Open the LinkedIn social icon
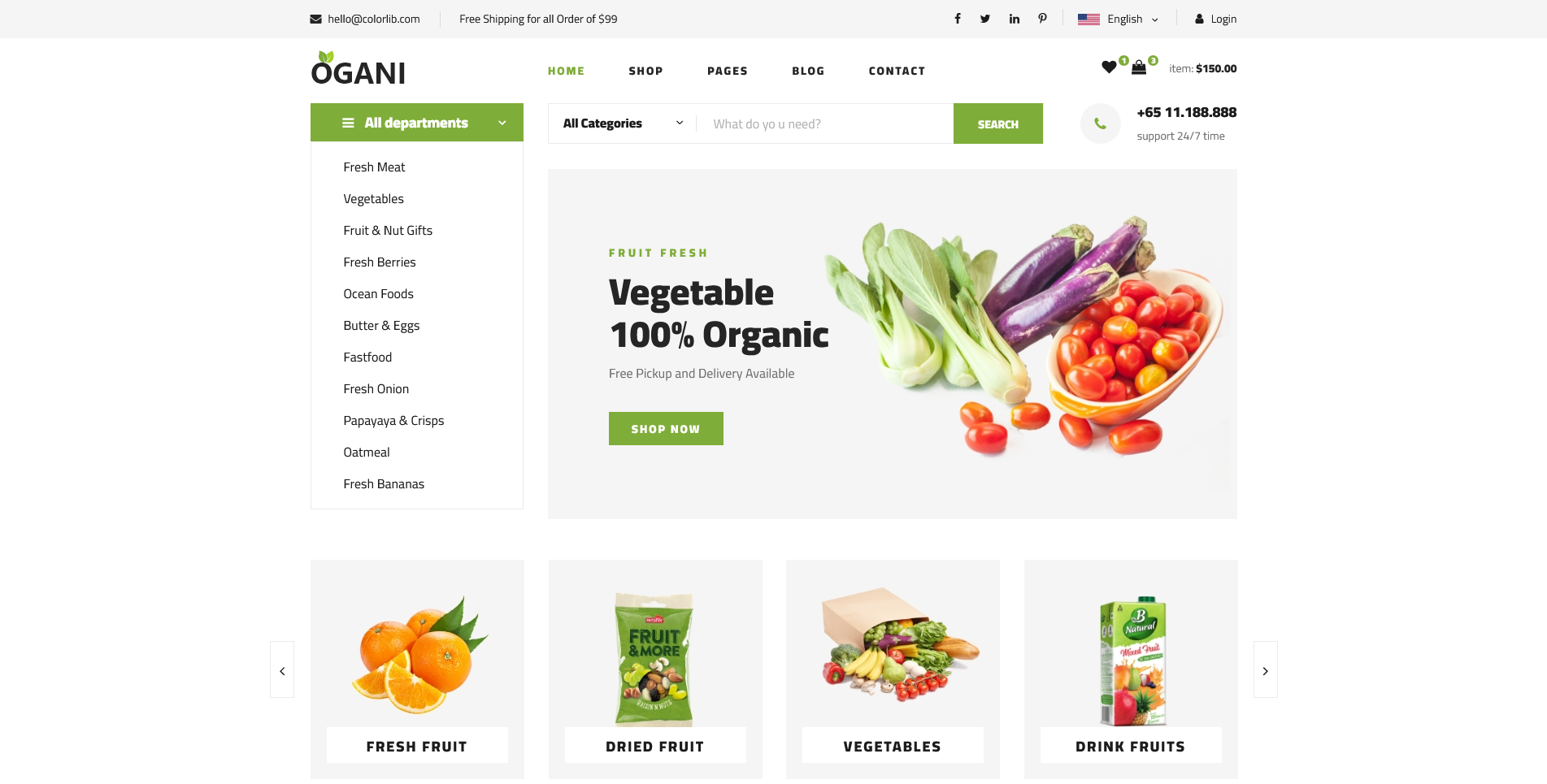This screenshot has width=1547, height=784. pyautogui.click(x=1015, y=19)
